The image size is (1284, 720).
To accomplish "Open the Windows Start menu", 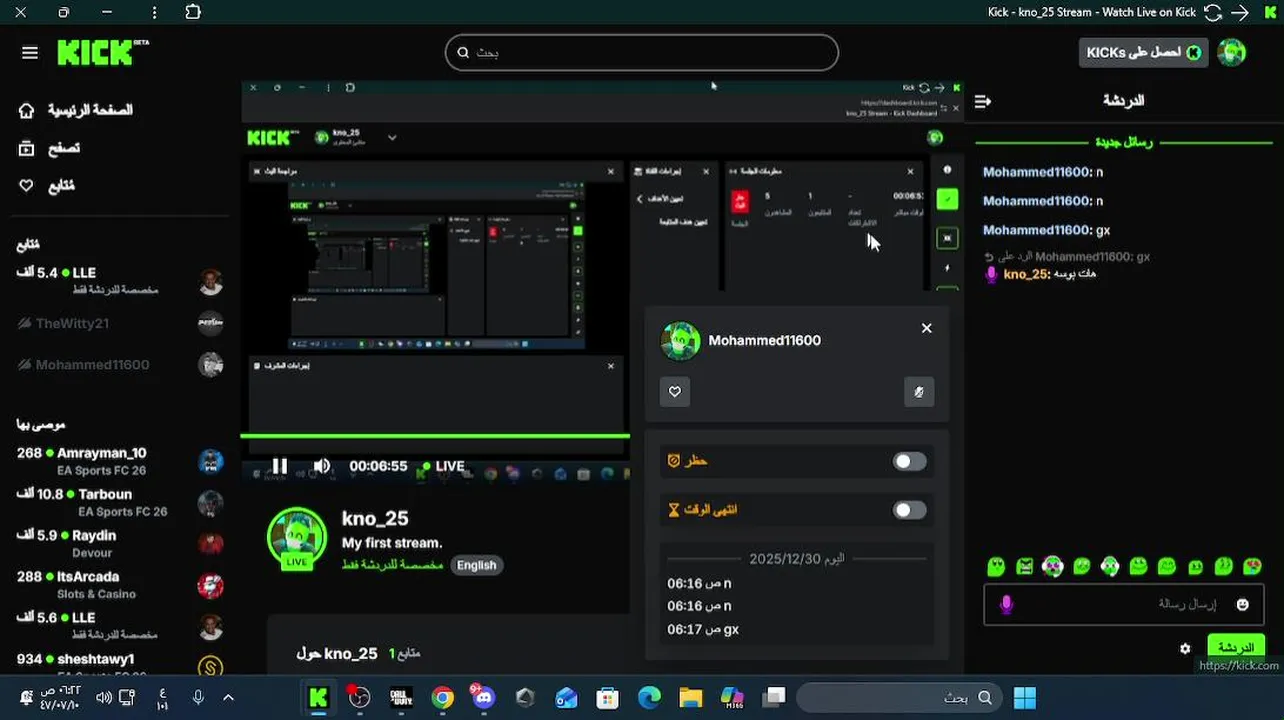I will (1024, 698).
